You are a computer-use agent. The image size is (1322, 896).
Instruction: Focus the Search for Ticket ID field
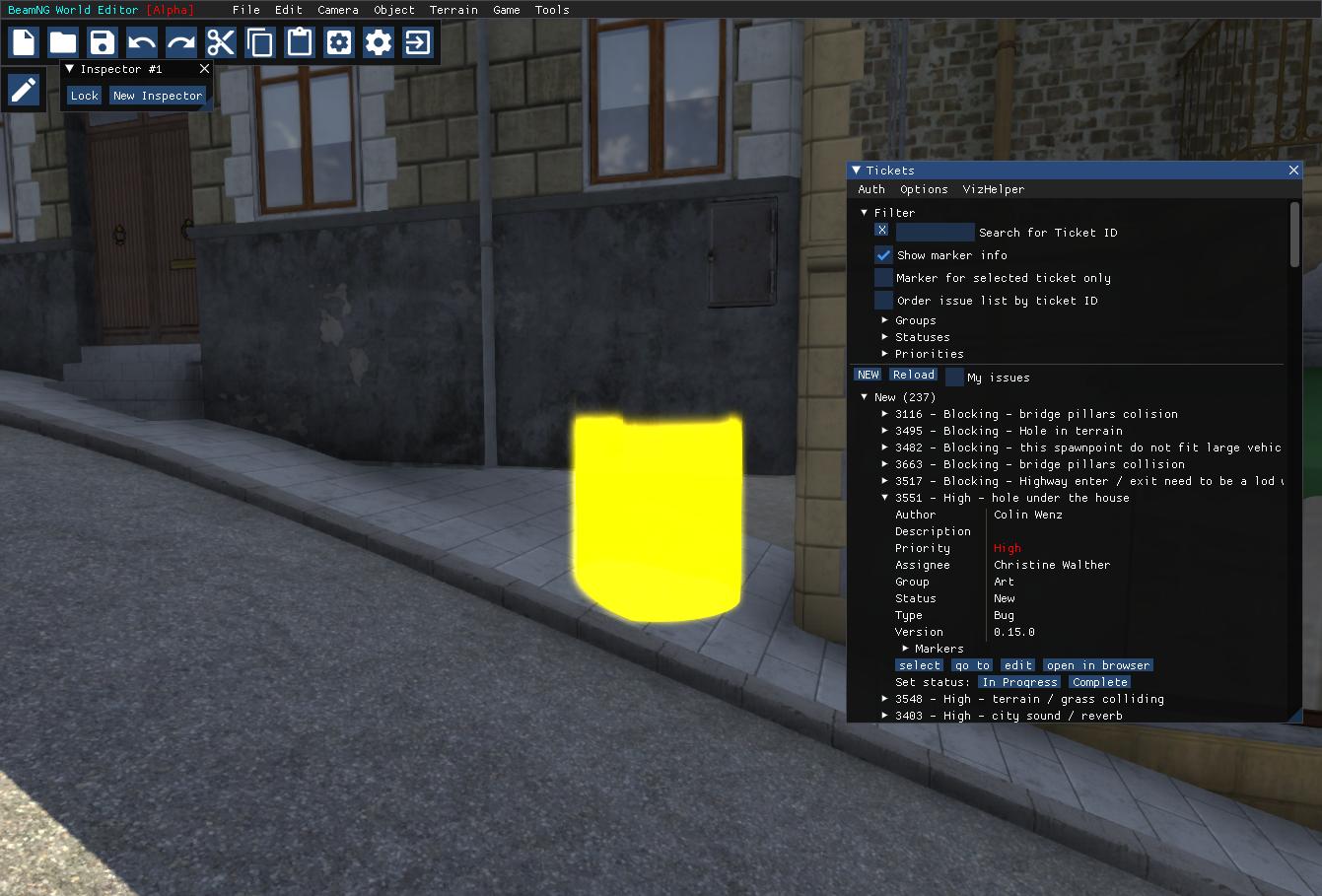coord(935,233)
